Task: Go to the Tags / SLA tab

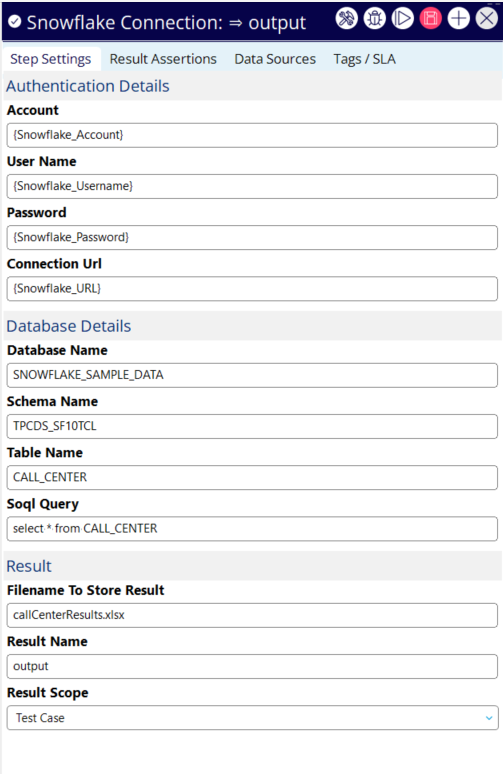Action: 364,59
